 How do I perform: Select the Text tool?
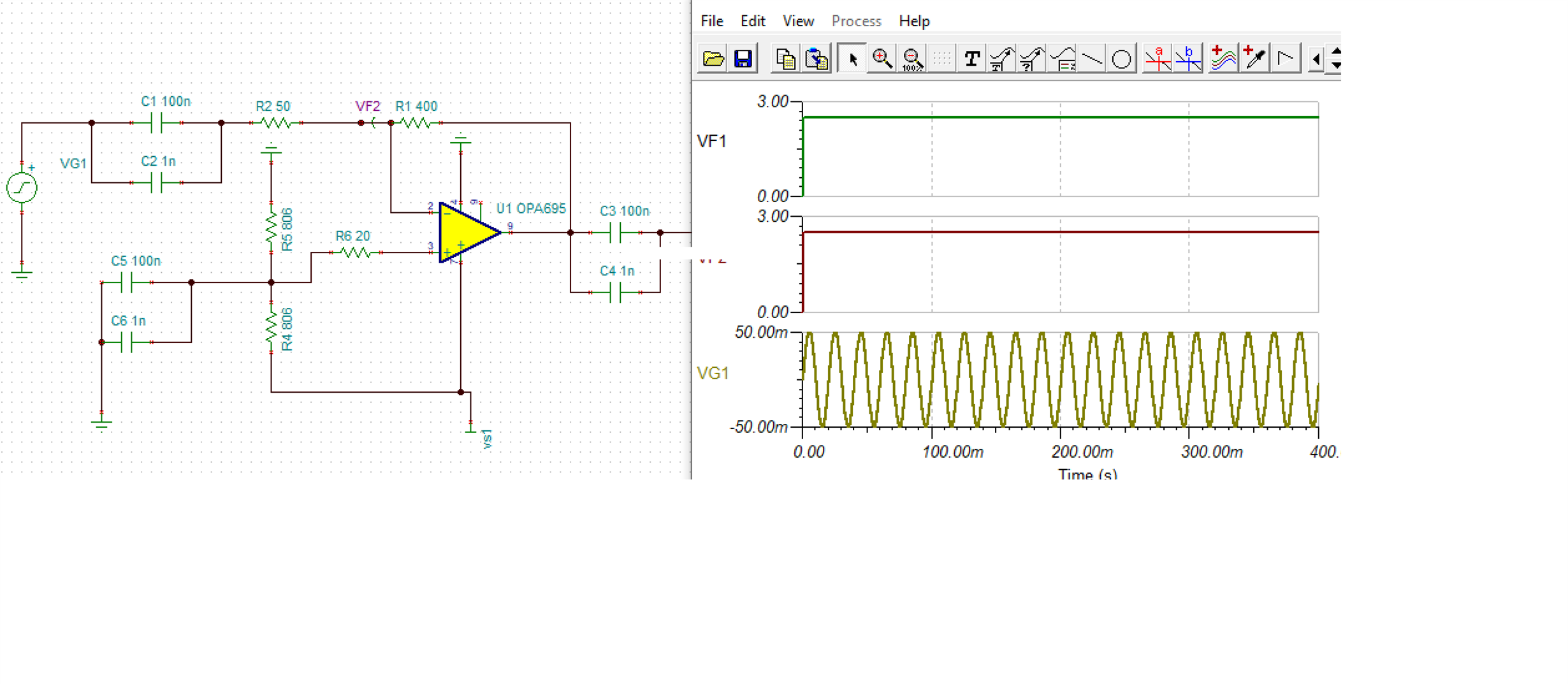click(x=971, y=59)
